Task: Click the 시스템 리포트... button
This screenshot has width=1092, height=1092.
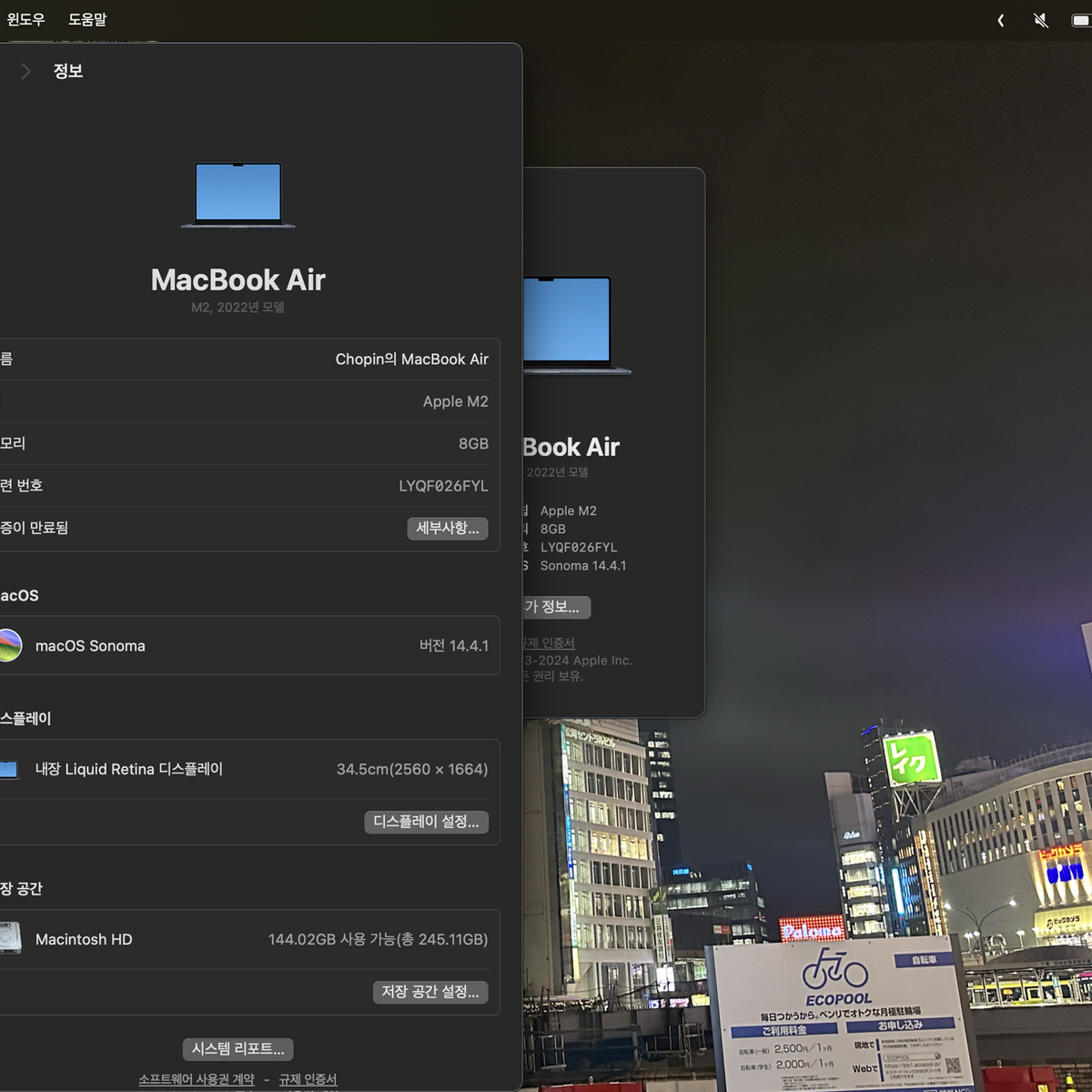Action: click(238, 1048)
